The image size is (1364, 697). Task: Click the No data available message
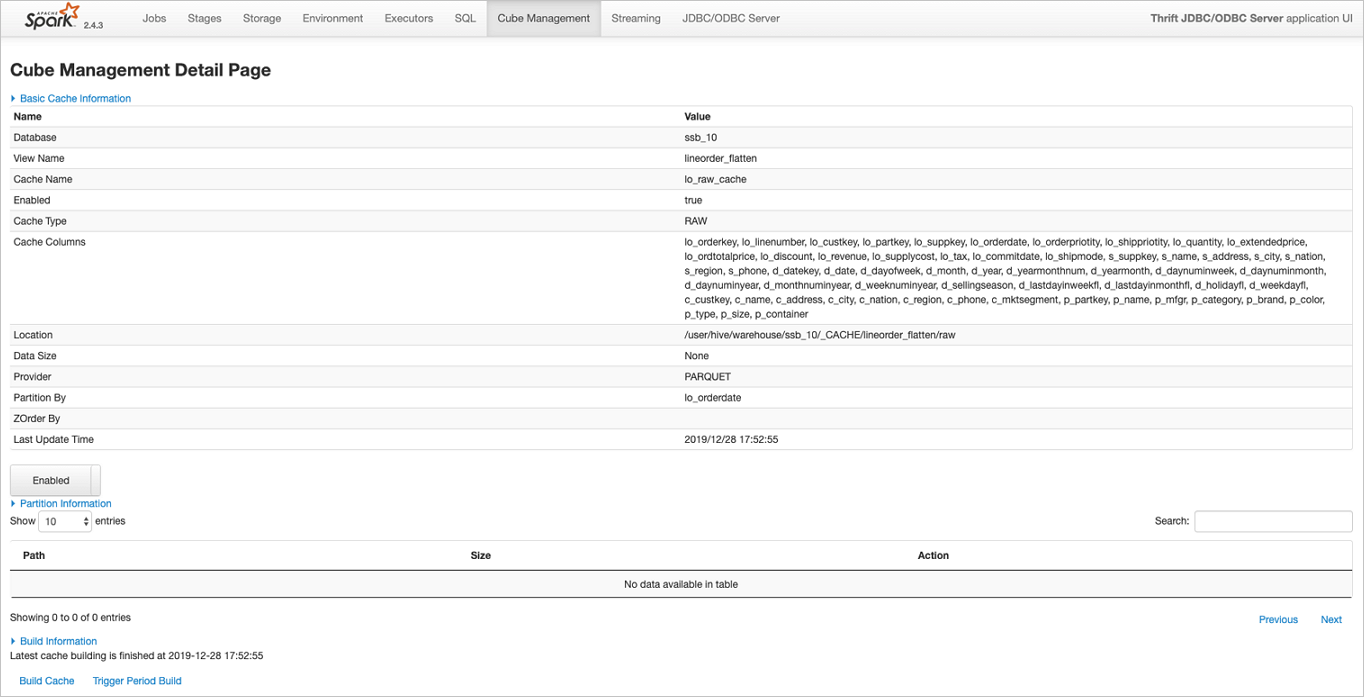click(x=681, y=584)
